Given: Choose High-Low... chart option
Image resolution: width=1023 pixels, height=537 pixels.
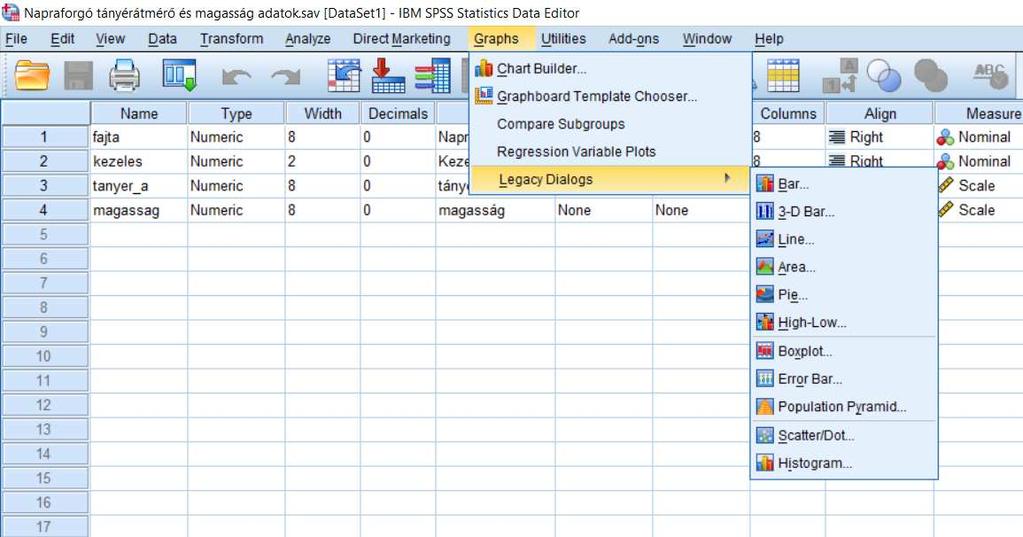Looking at the screenshot, I should 812,322.
